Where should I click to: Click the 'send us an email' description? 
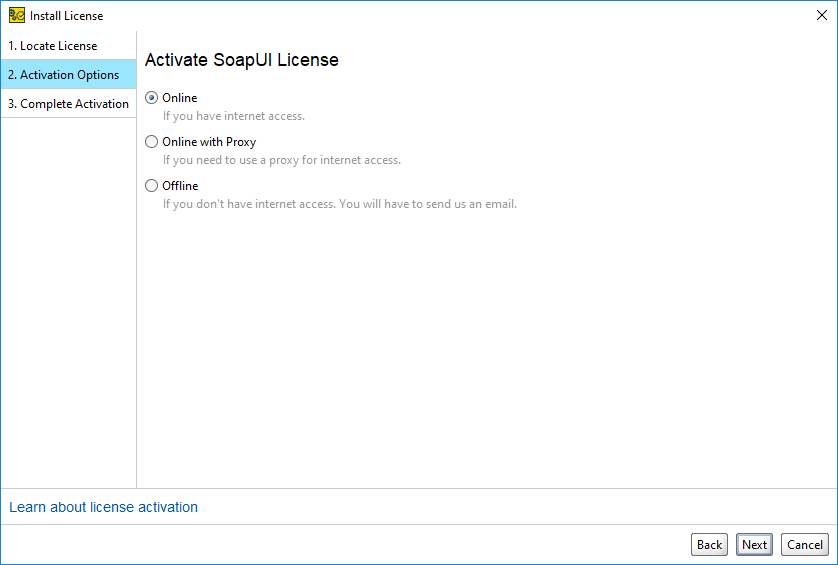click(x=340, y=204)
